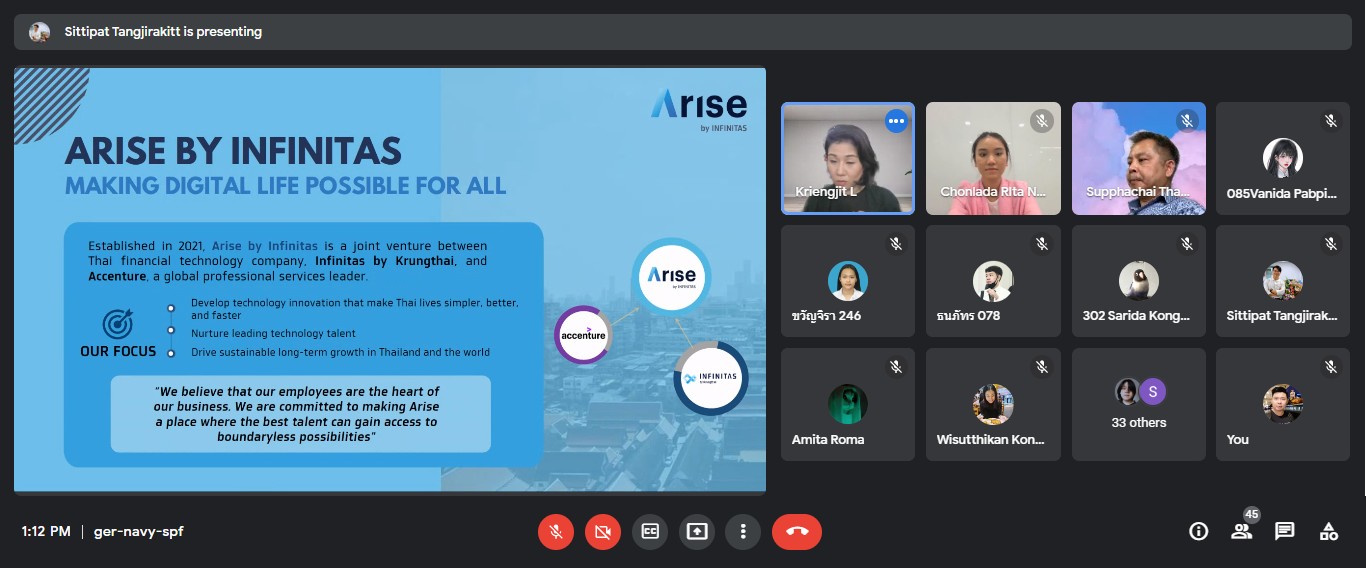Open options on Kriengjit L tile

click(x=896, y=121)
